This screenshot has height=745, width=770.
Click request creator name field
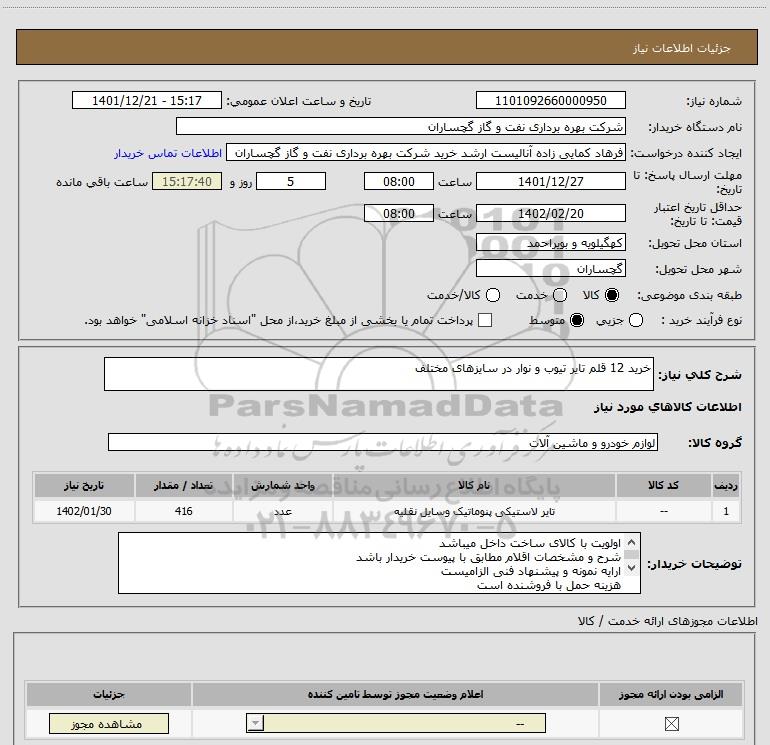coord(426,153)
